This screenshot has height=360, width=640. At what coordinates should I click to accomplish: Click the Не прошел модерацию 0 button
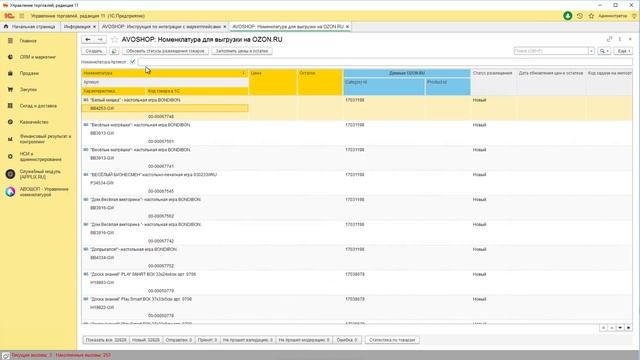pyautogui.click(x=304, y=340)
